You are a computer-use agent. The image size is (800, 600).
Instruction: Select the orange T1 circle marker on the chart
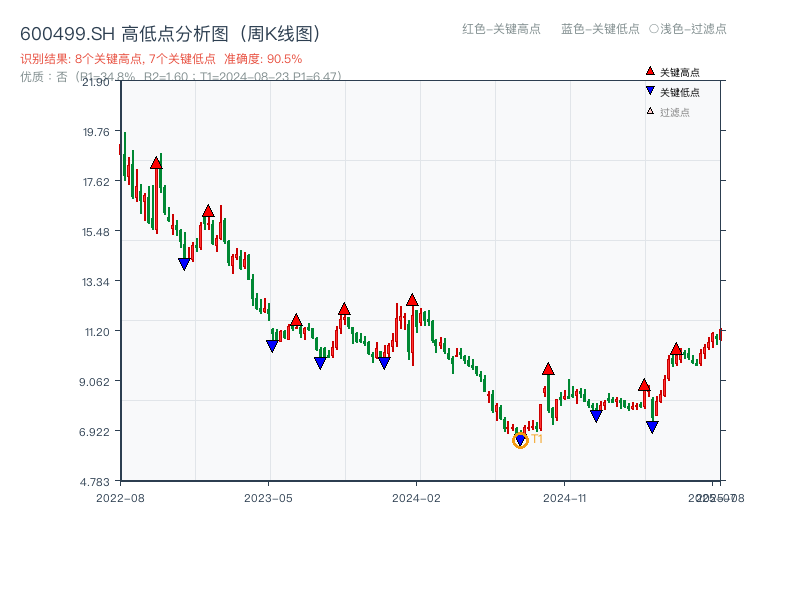click(521, 440)
